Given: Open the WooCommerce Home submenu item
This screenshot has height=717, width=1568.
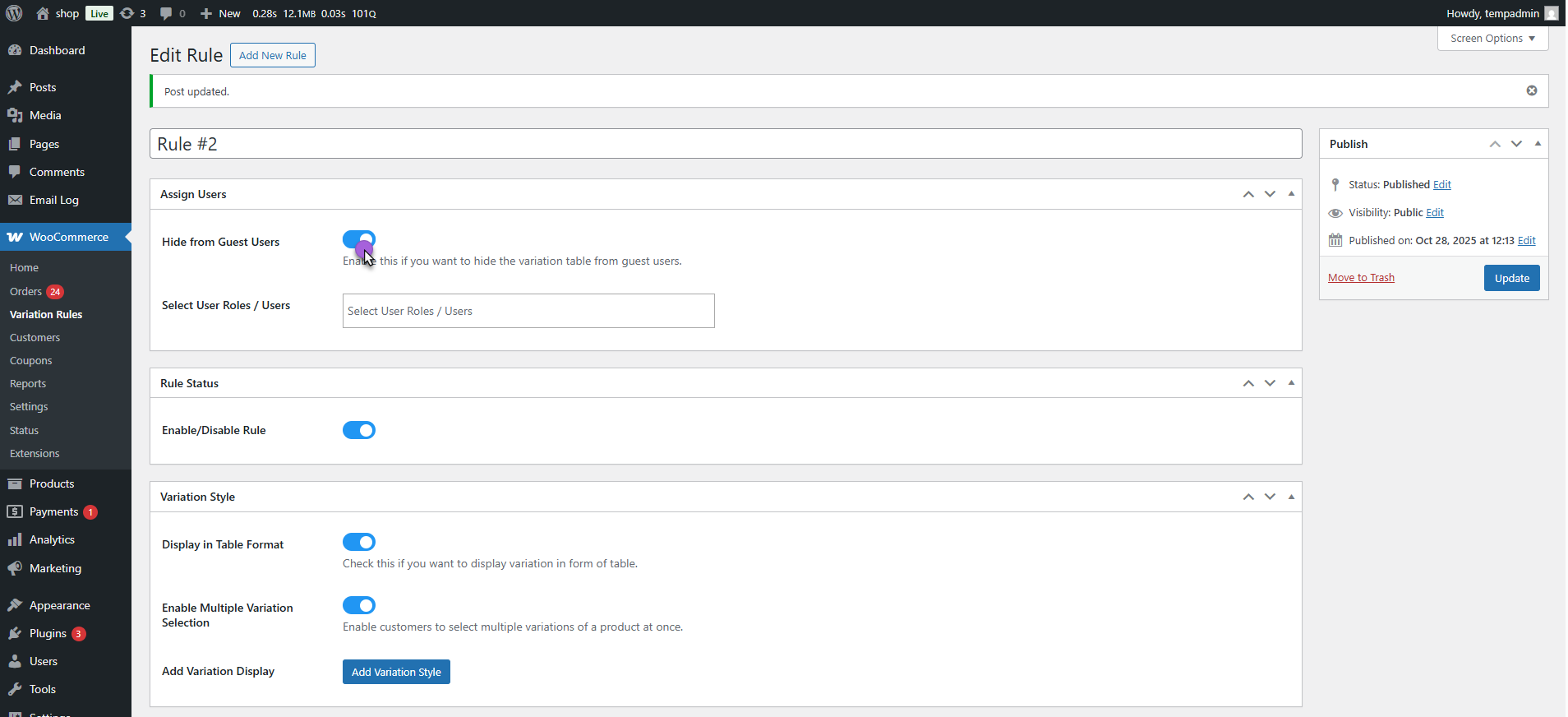Looking at the screenshot, I should pyautogui.click(x=24, y=268).
